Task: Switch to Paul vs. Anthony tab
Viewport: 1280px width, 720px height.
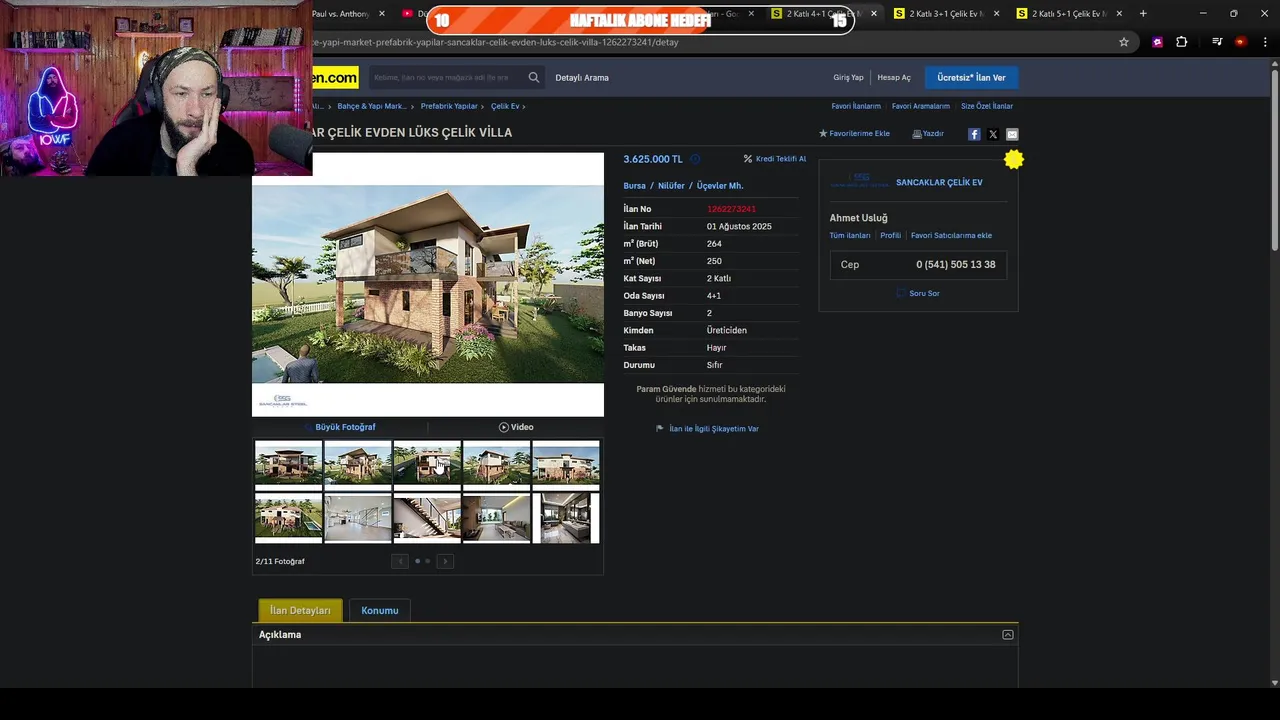Action: [340, 13]
